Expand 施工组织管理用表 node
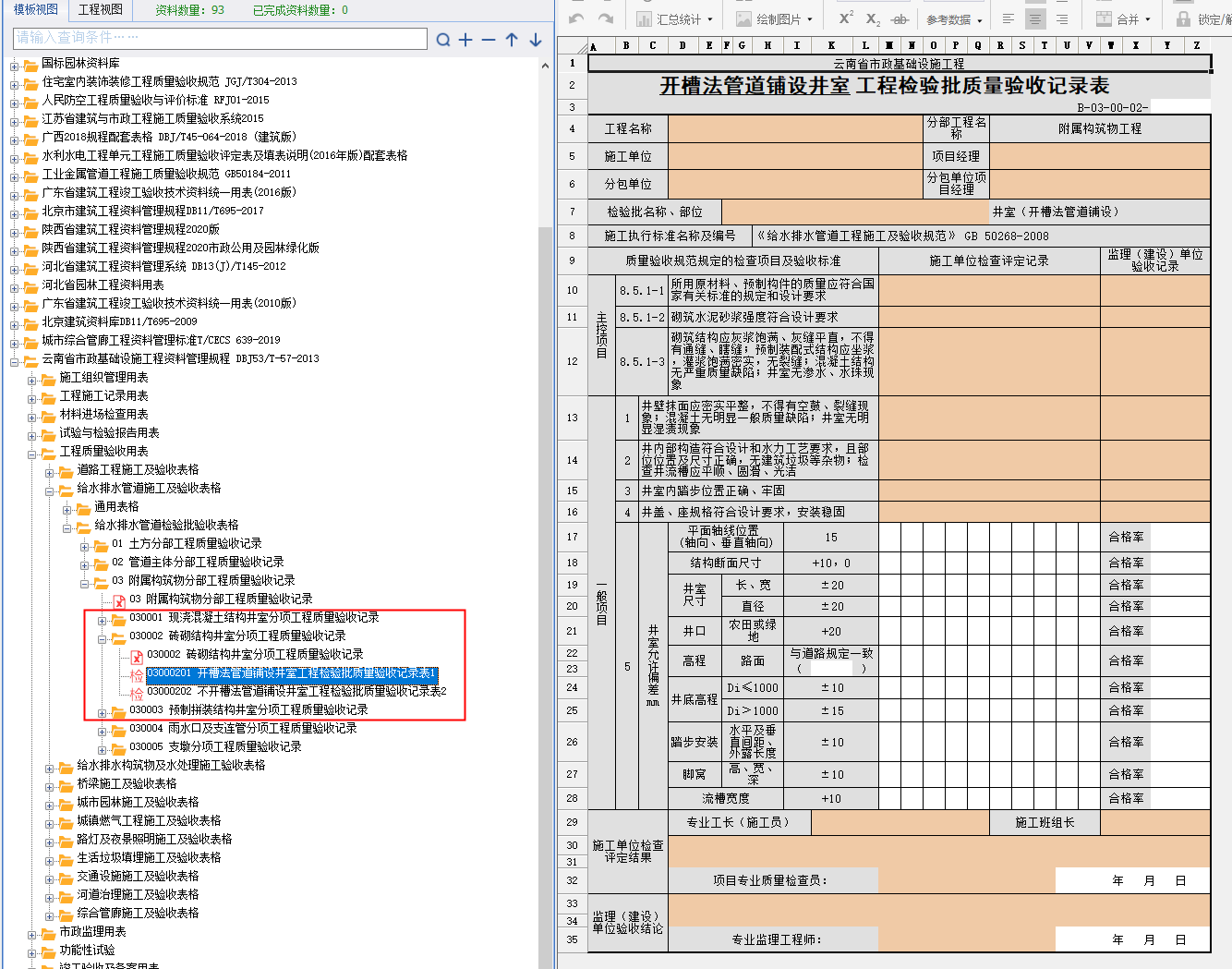Screen dimensions: 1232x969 coord(32,380)
